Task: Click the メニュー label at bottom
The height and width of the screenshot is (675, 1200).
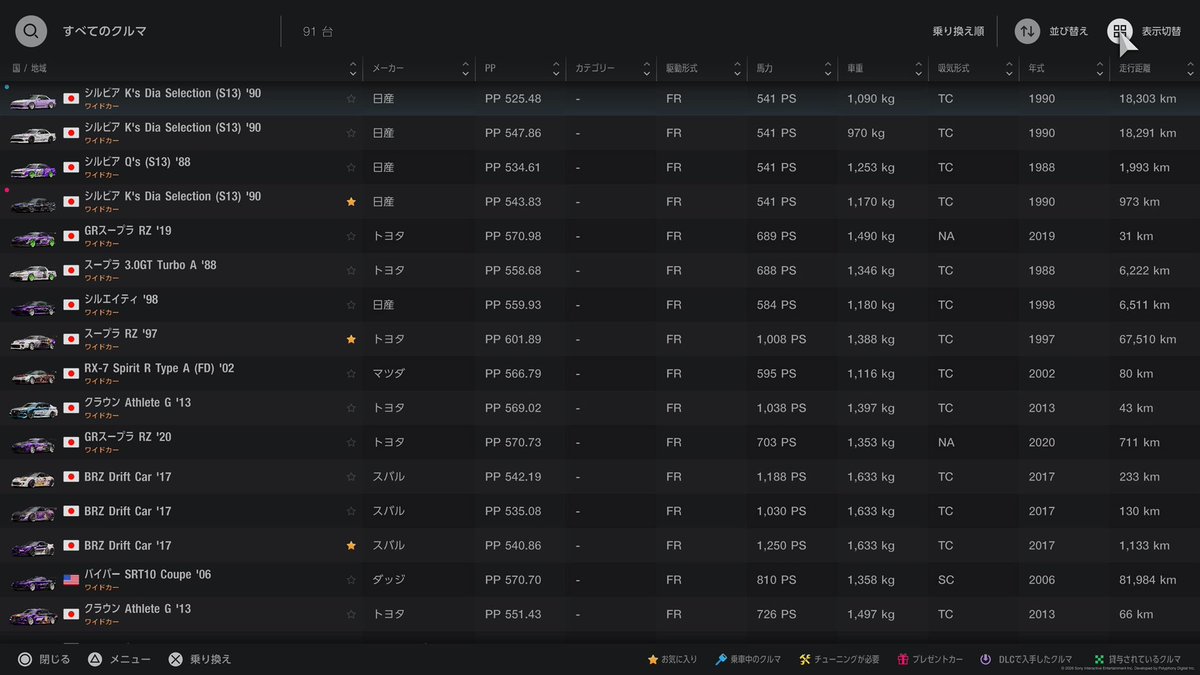Action: [x=130, y=659]
